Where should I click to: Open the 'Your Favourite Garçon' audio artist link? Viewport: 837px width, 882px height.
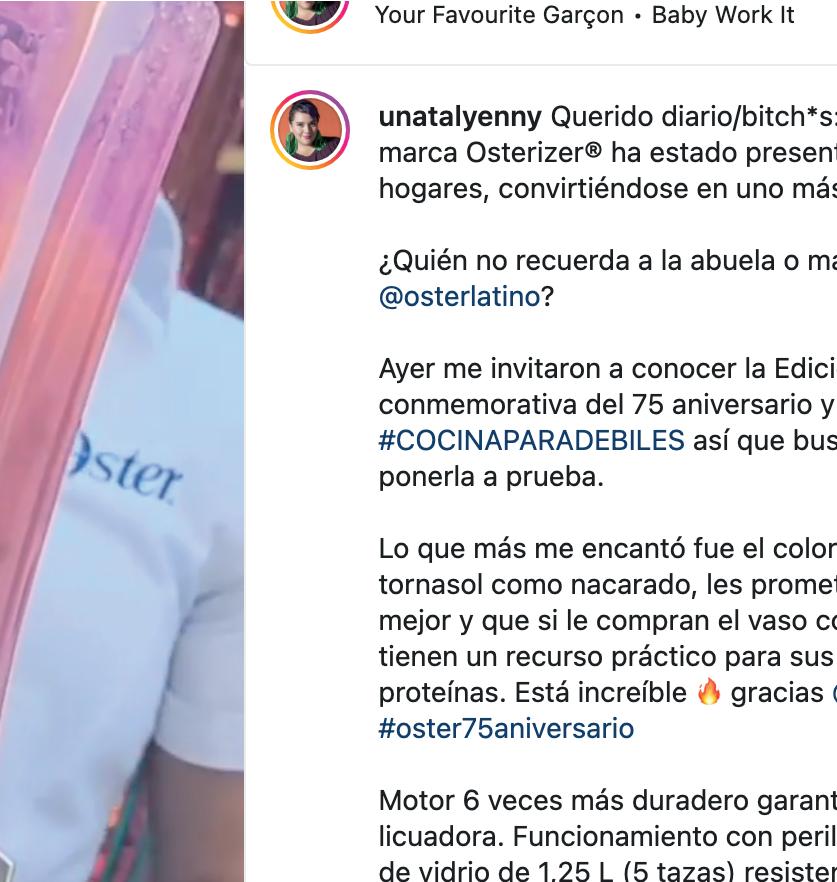500,15
